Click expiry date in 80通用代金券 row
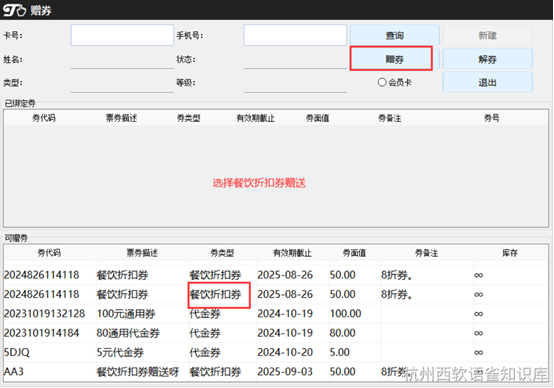This screenshot has height=388, width=554. click(285, 333)
